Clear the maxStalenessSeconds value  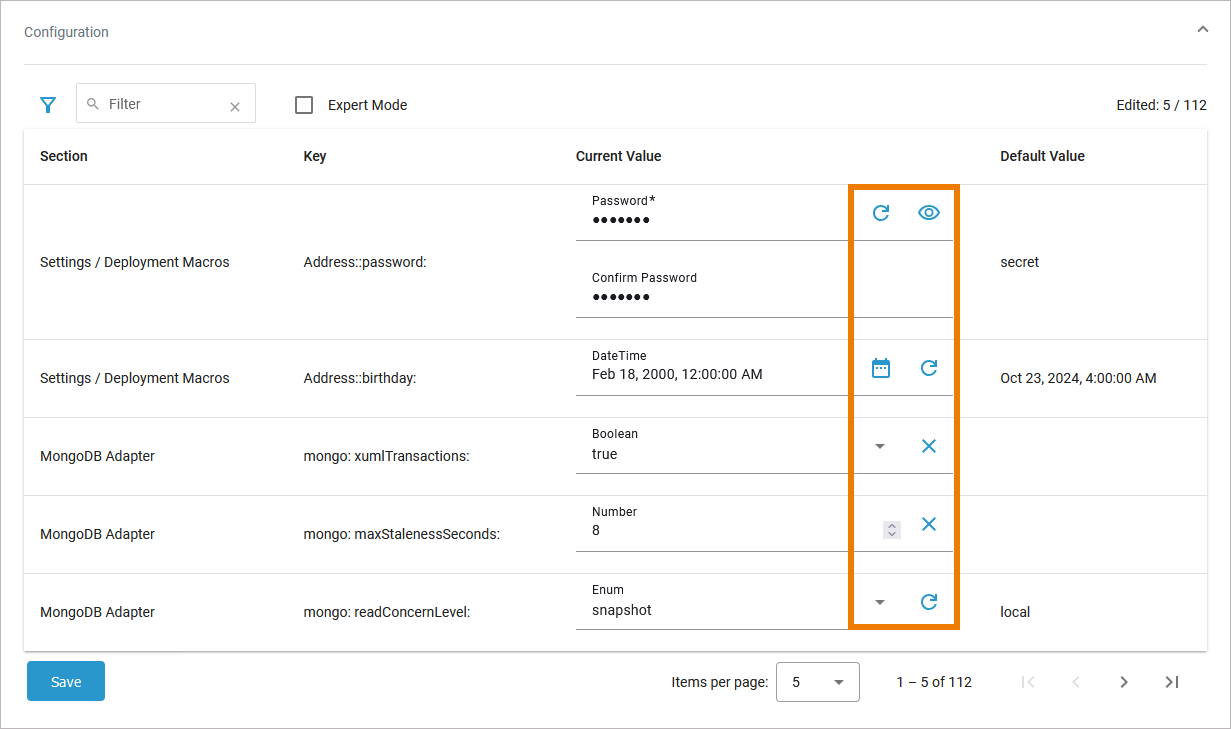[x=929, y=524]
